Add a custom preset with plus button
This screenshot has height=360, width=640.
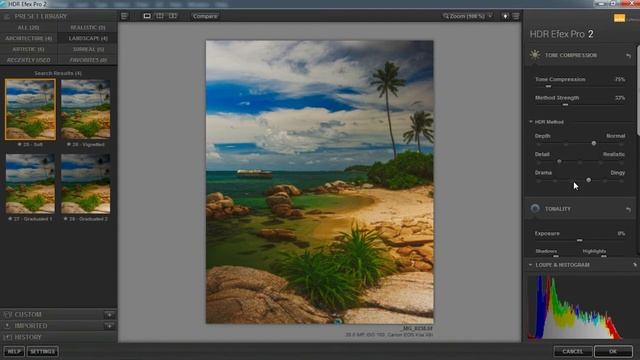[x=109, y=315]
